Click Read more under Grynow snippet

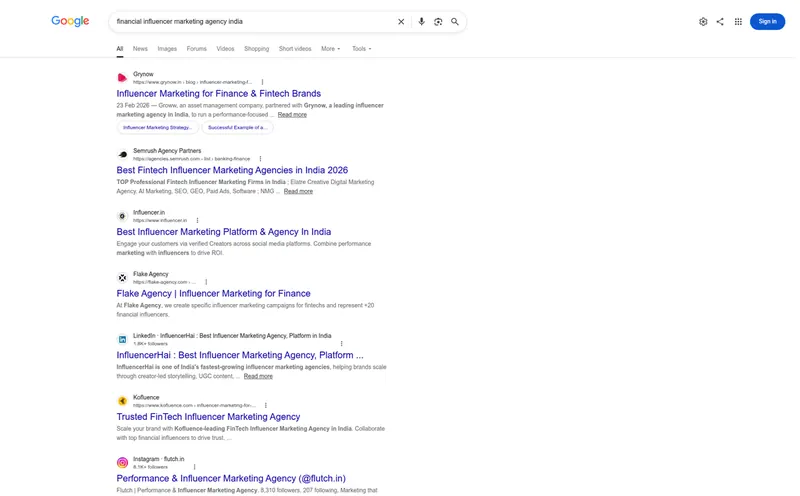(x=292, y=115)
